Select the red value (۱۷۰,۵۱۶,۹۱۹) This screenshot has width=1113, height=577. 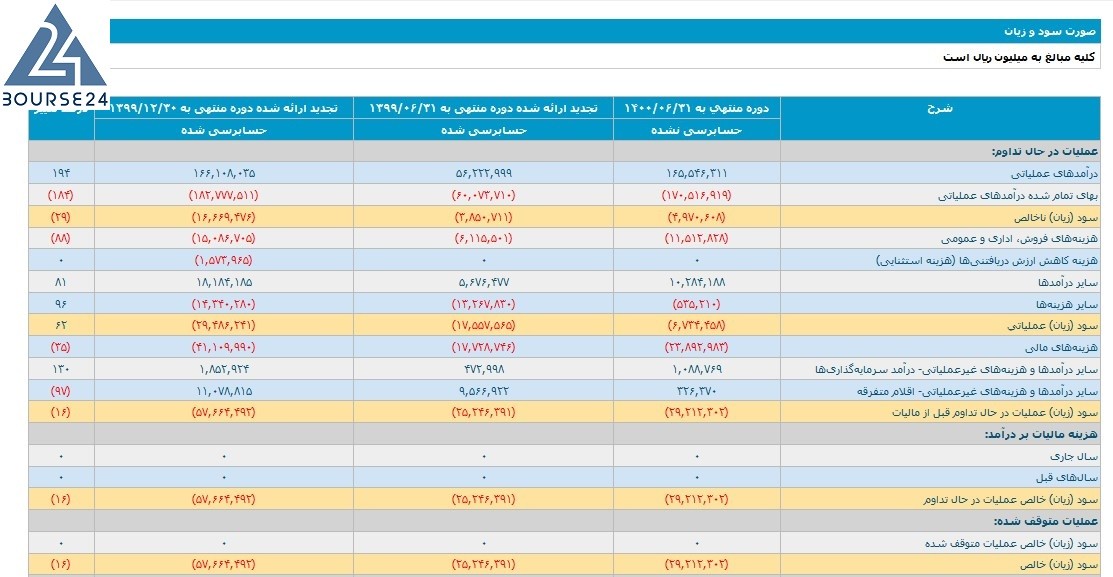pyautogui.click(x=696, y=195)
